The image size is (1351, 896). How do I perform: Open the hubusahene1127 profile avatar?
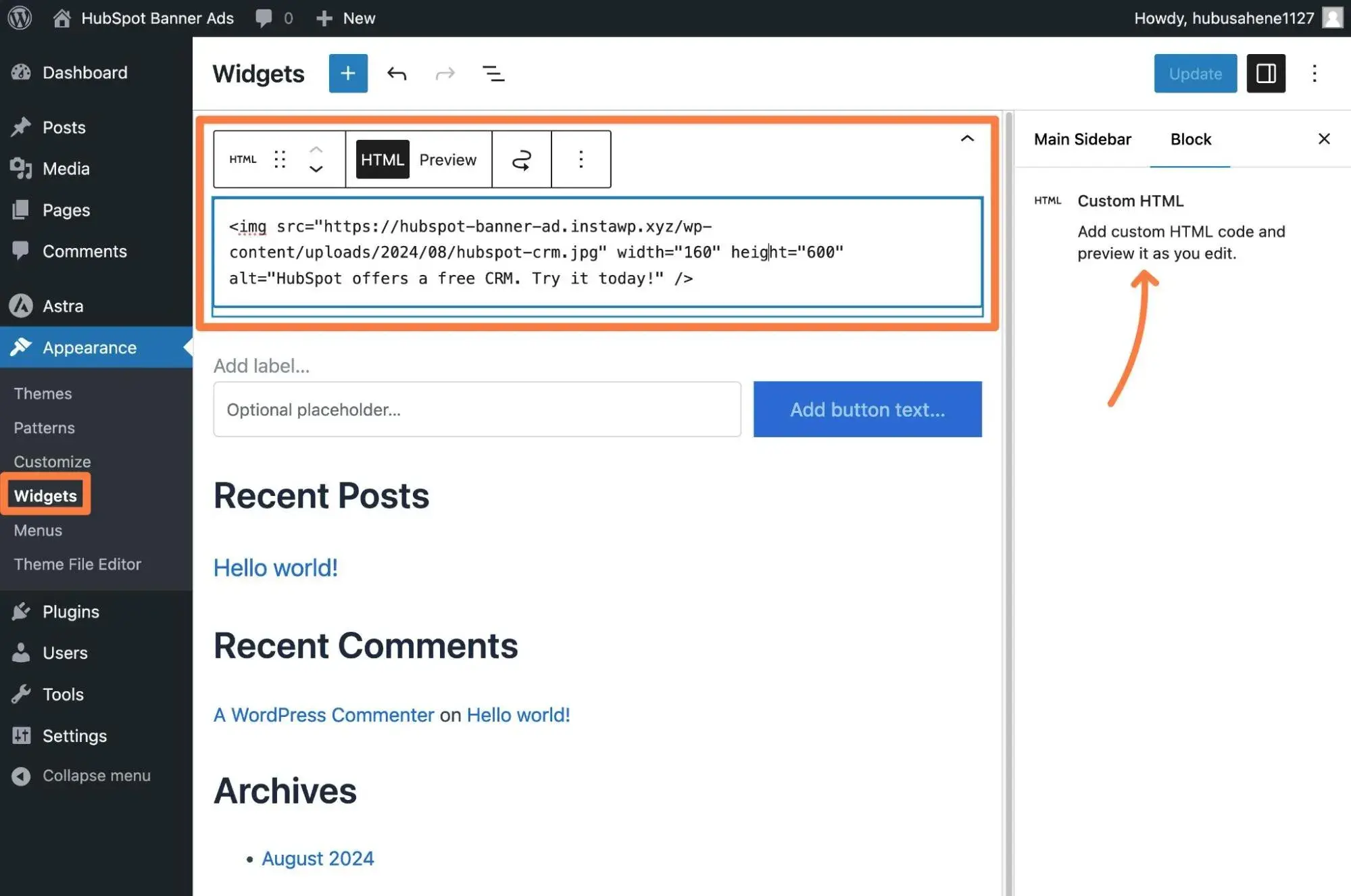pos(1332,18)
